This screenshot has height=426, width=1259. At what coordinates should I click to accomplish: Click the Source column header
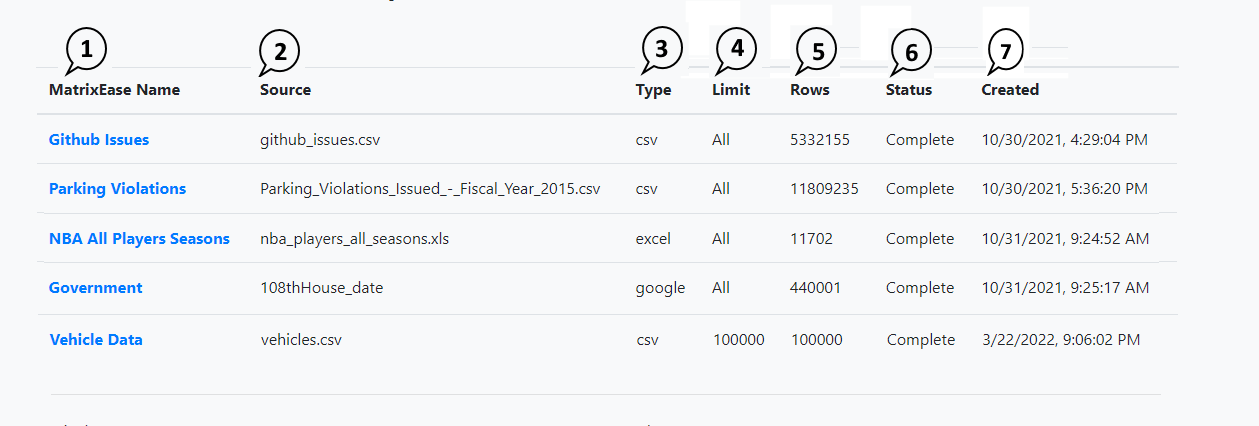[x=285, y=90]
